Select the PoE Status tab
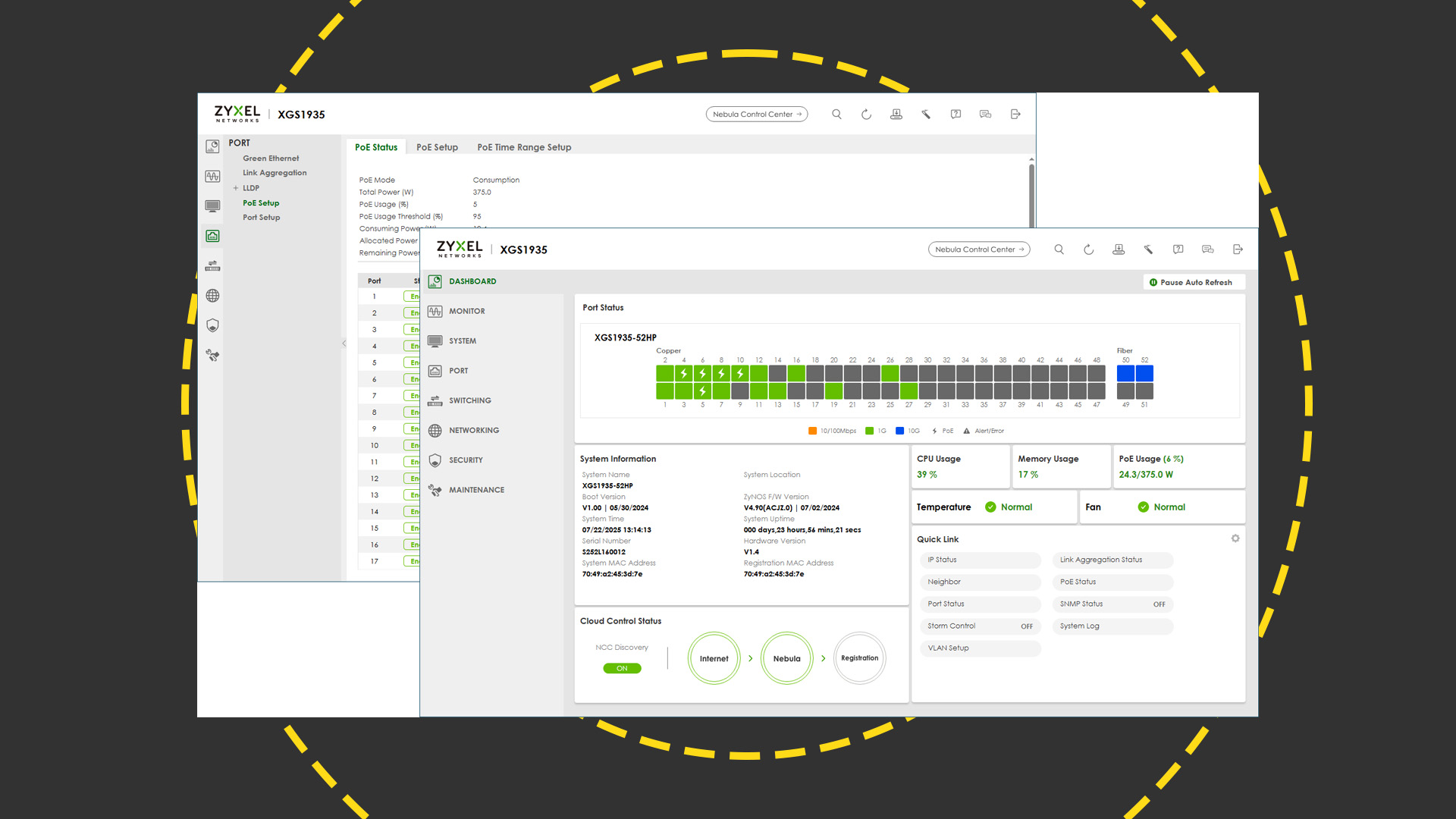This screenshot has width=1456, height=819. pos(376,147)
